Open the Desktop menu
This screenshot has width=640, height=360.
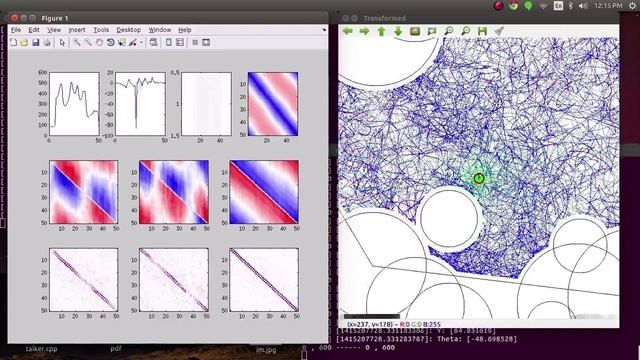point(129,30)
